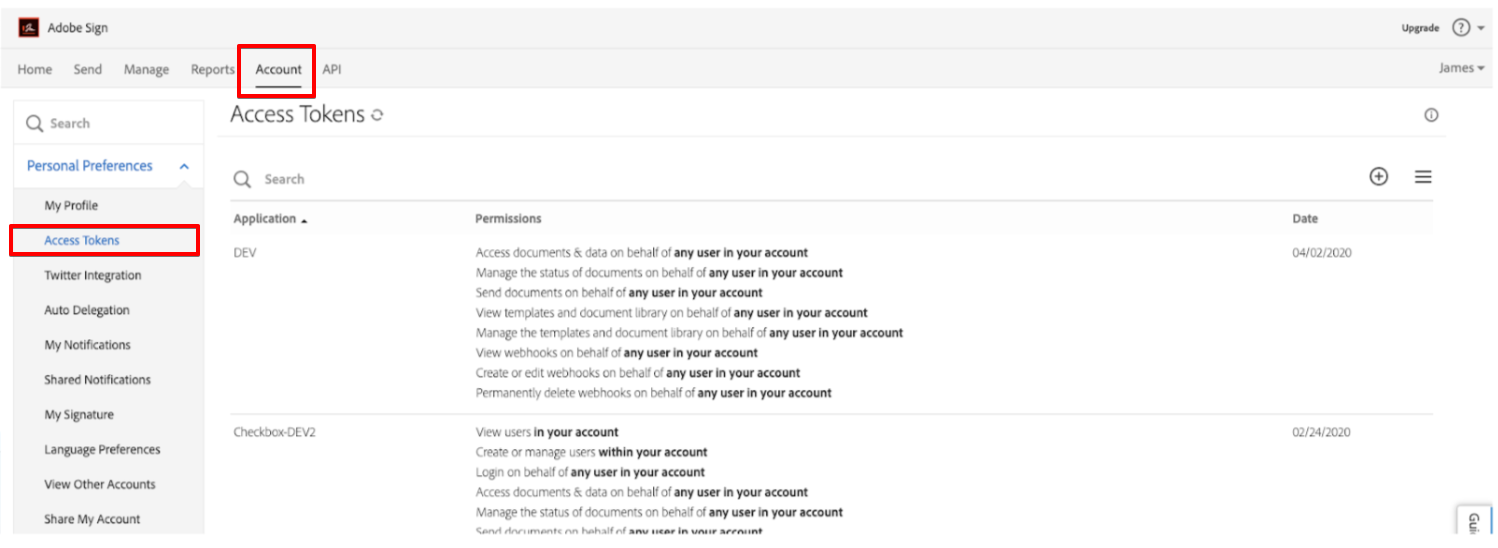
Task: Sort by the Application column header
Action: coord(270,218)
